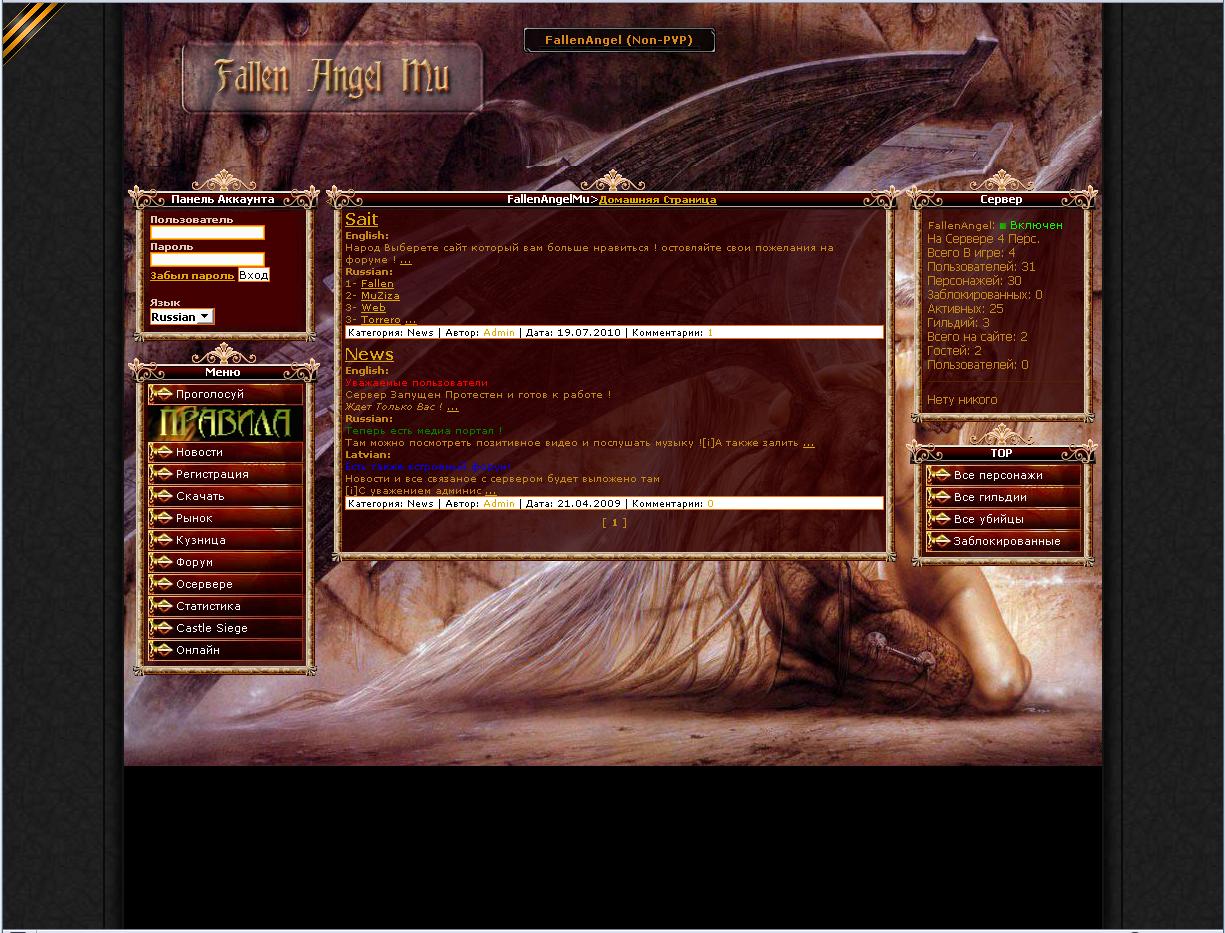Click the arrow icon beside Осервере
The image size is (1225, 933).
tap(161, 584)
